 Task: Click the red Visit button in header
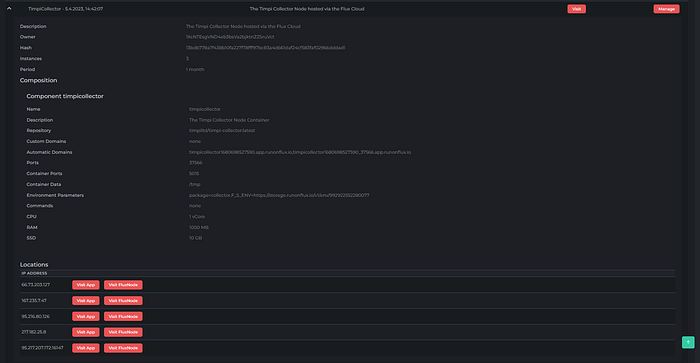(576, 9)
